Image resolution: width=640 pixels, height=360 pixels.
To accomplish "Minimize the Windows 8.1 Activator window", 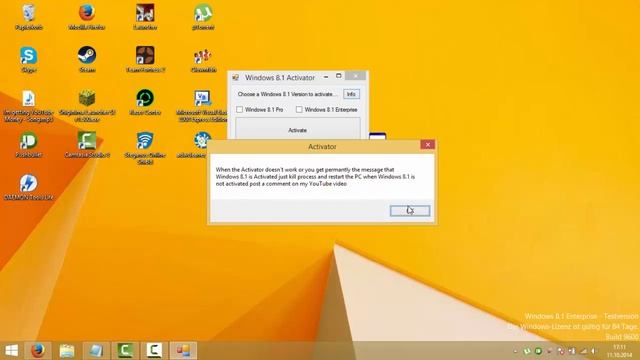I will 326,76.
